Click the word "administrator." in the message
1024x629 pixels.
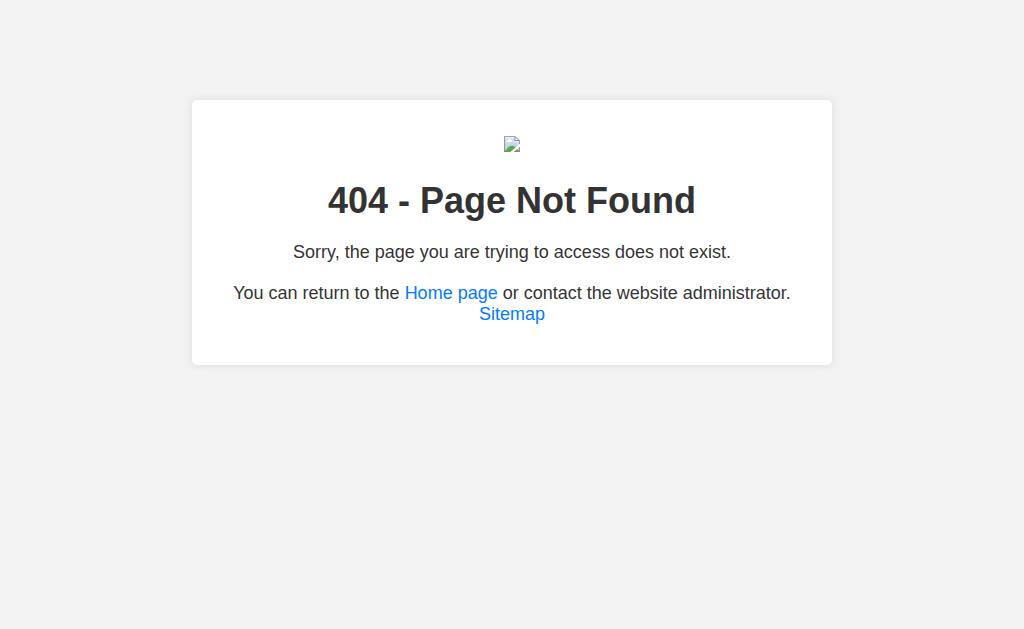point(737,293)
